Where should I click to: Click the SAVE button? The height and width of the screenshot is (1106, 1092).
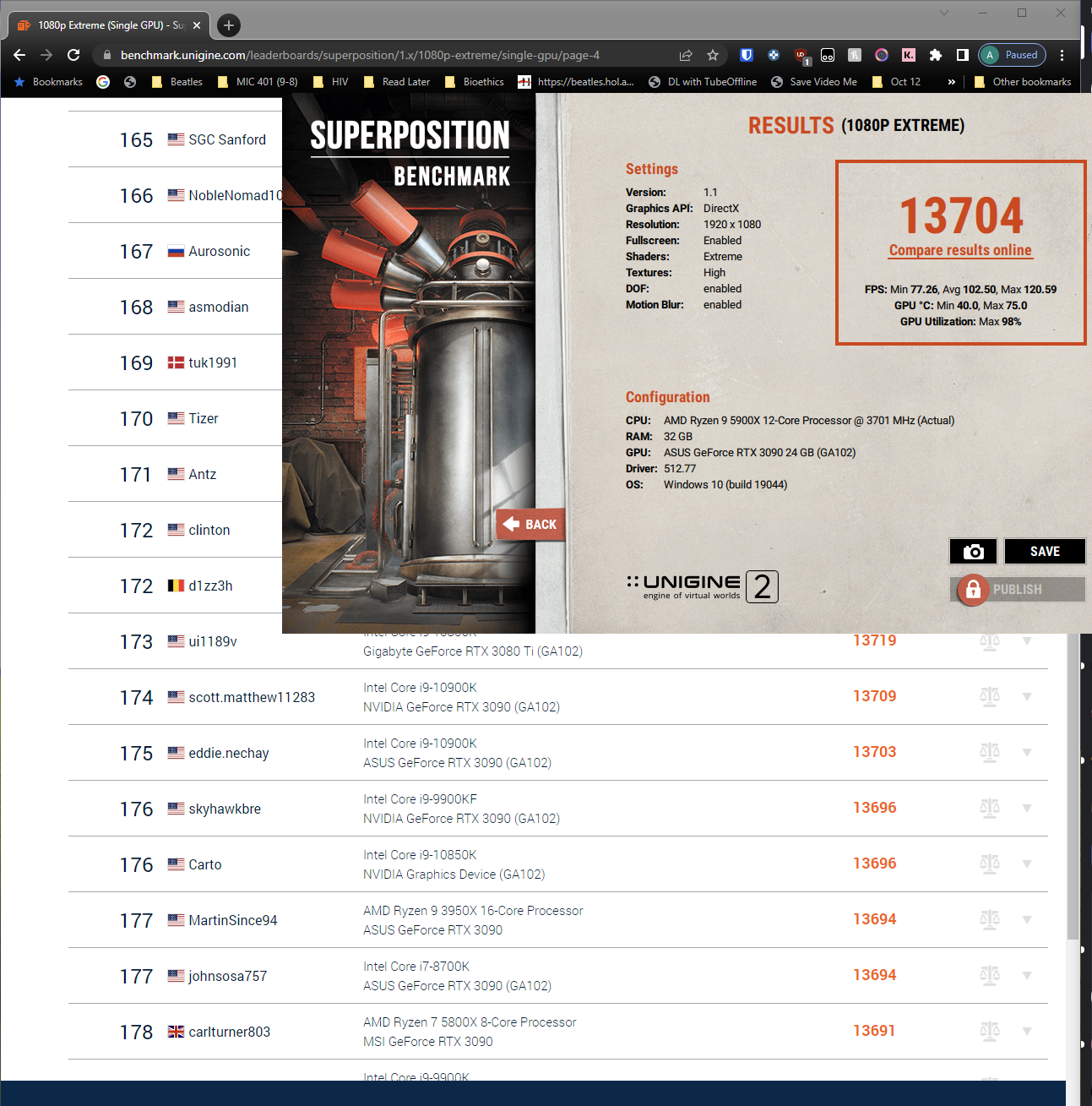tap(1045, 551)
